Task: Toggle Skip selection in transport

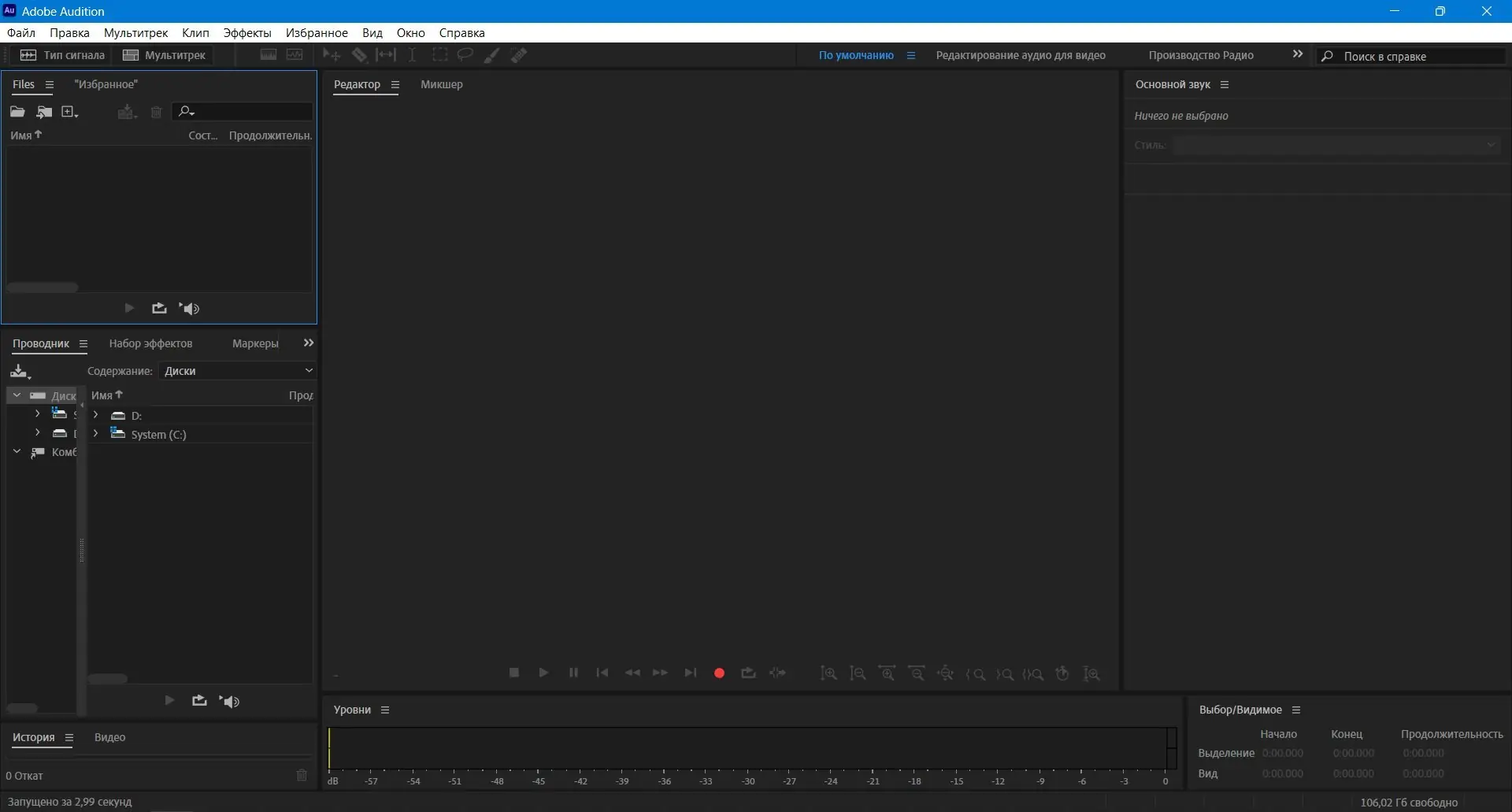Action: (x=777, y=673)
